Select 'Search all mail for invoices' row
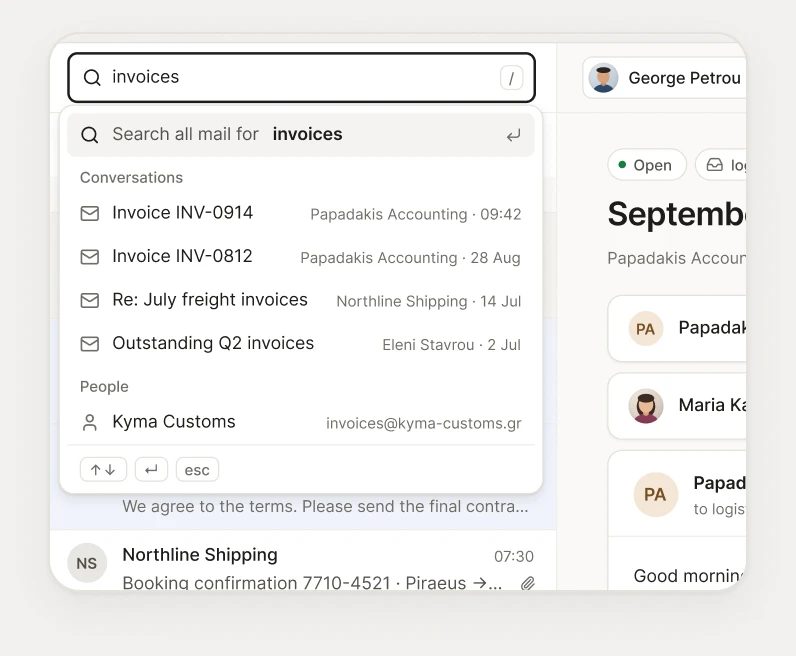 [x=301, y=135]
